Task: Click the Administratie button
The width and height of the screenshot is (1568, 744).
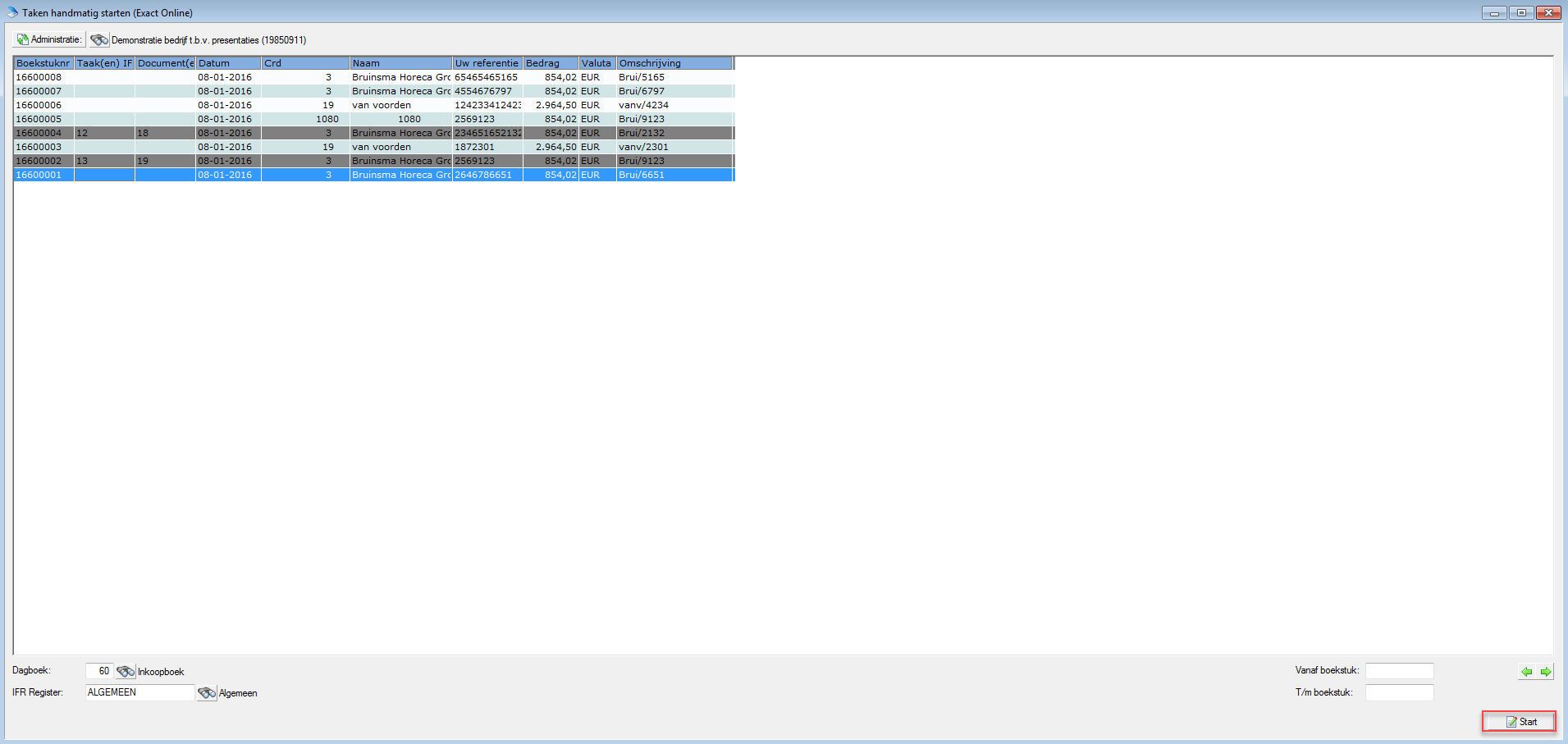Action: click(x=49, y=39)
